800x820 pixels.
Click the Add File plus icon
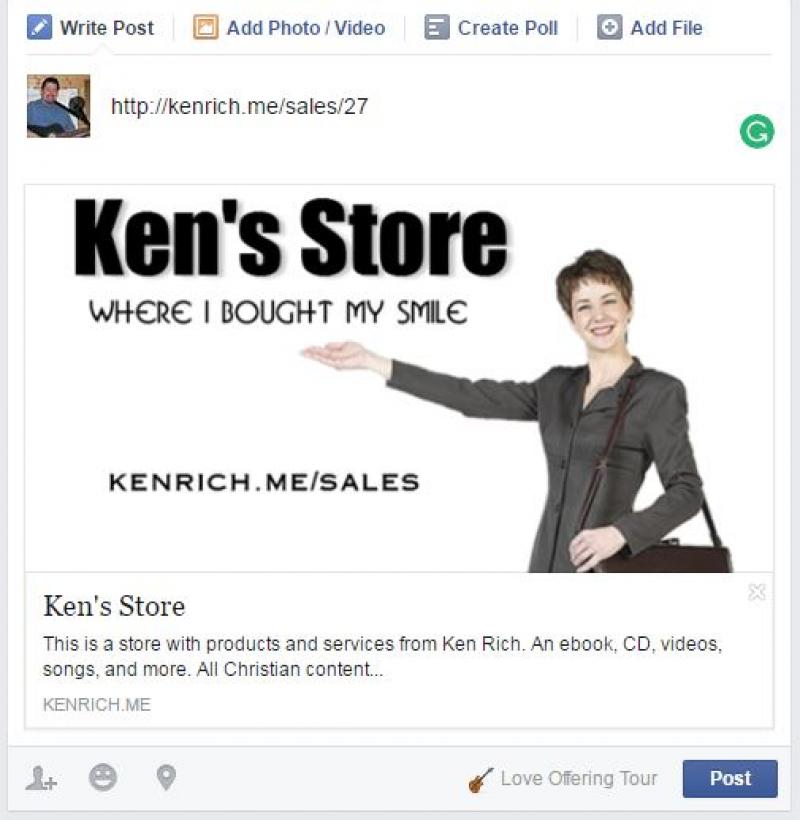pos(610,27)
